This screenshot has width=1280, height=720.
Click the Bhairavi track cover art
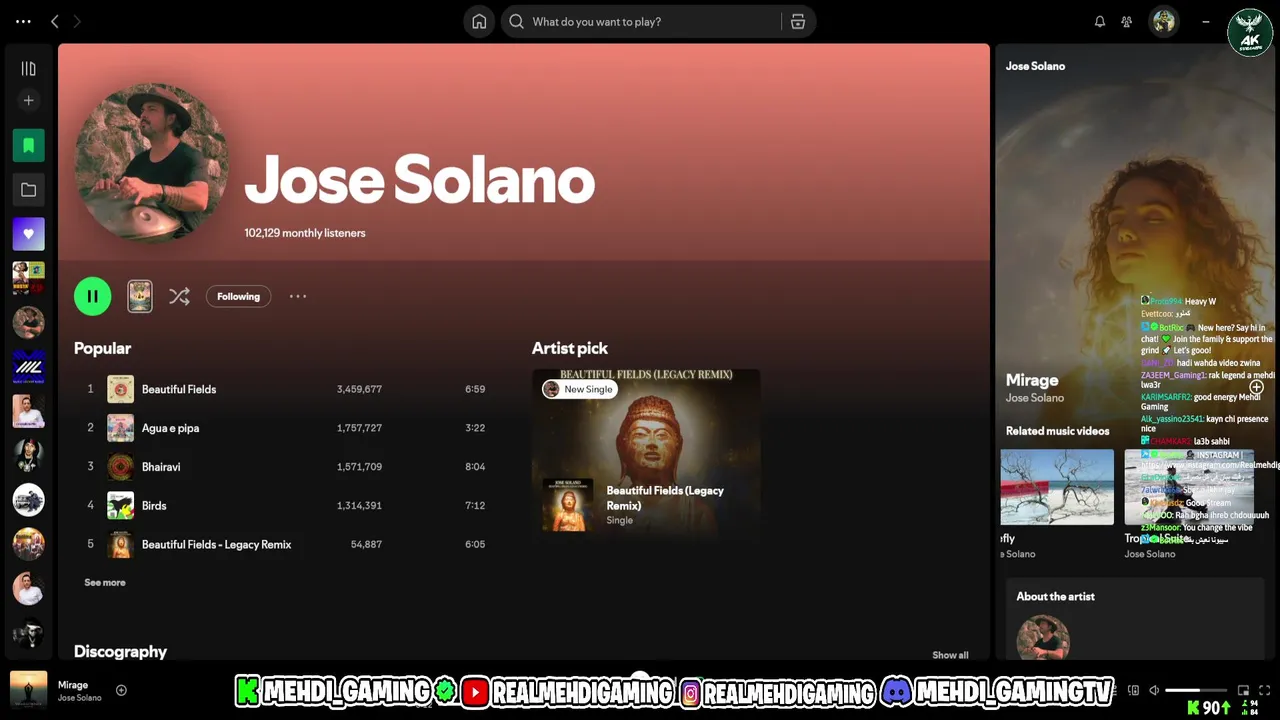(120, 467)
